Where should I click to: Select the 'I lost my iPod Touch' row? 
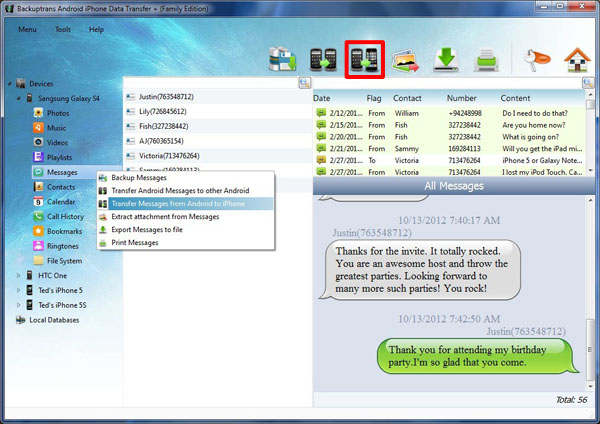point(449,172)
